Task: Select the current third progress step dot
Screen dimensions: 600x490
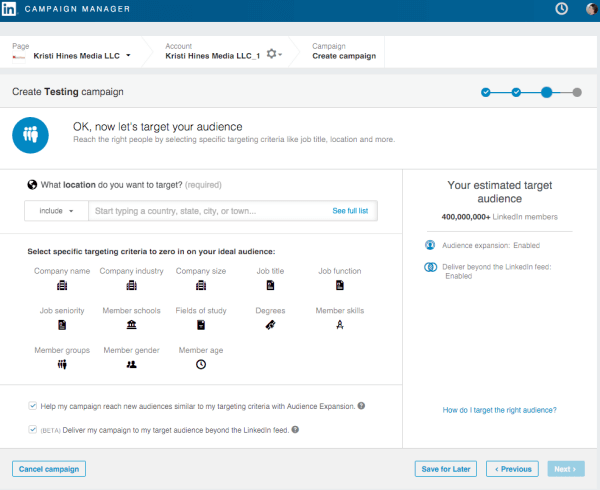Action: tap(546, 92)
